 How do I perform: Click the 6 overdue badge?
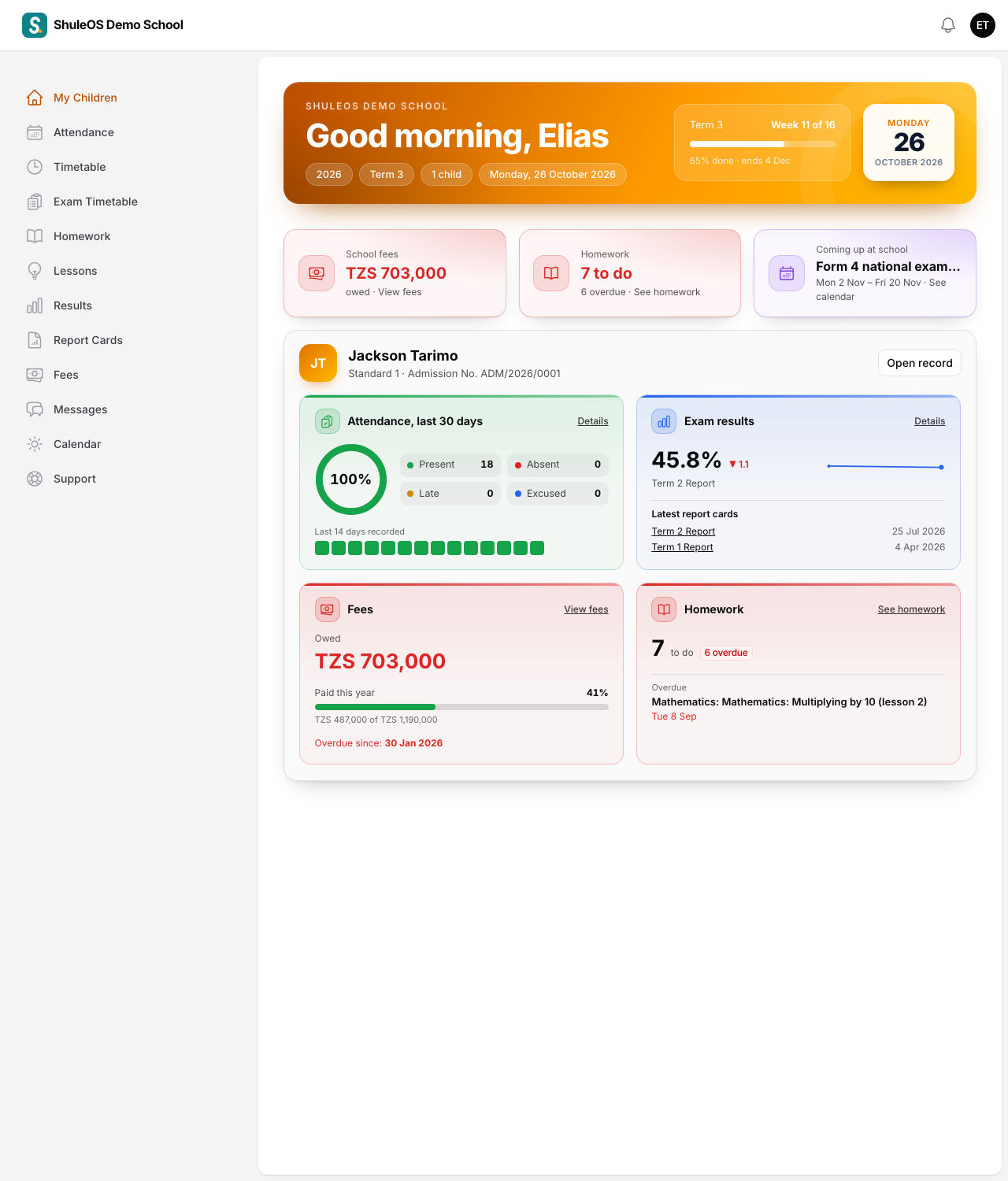726,653
